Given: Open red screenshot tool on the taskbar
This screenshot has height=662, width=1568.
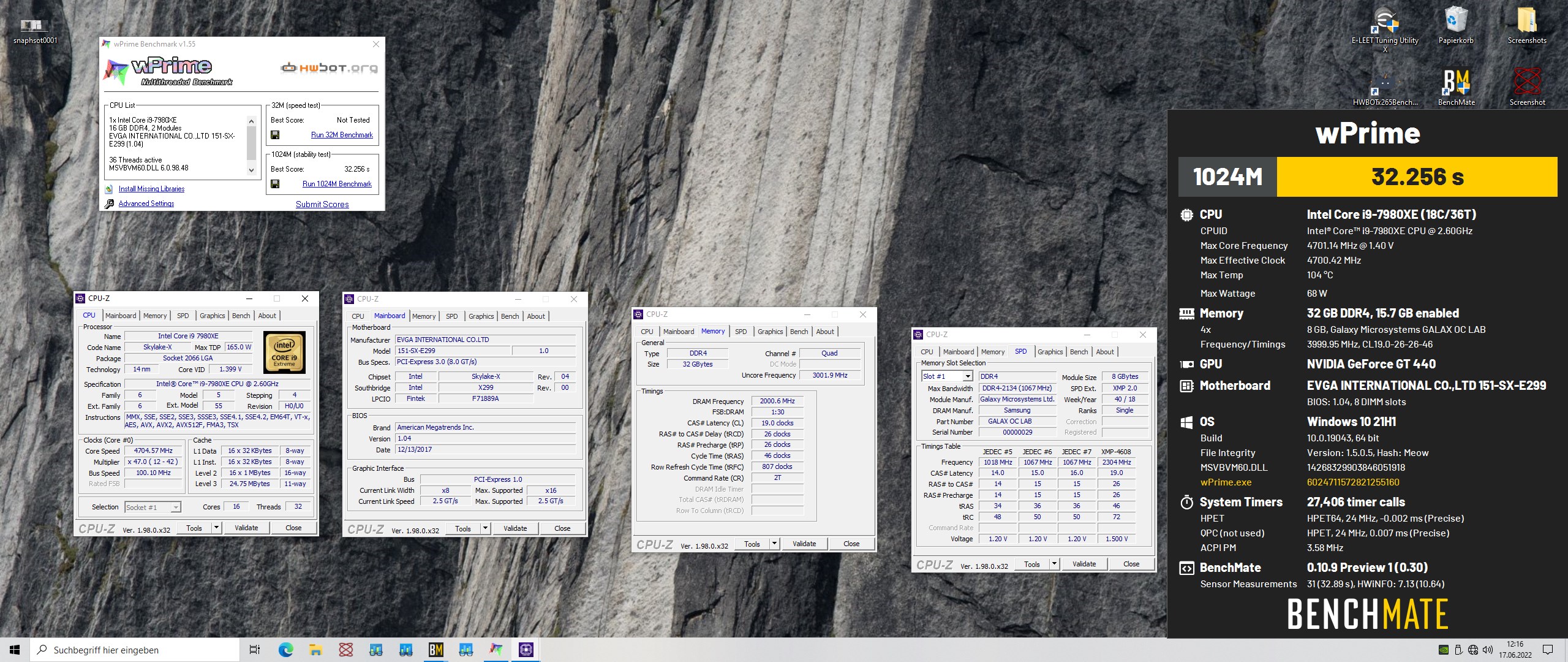Looking at the screenshot, I should 345,650.
